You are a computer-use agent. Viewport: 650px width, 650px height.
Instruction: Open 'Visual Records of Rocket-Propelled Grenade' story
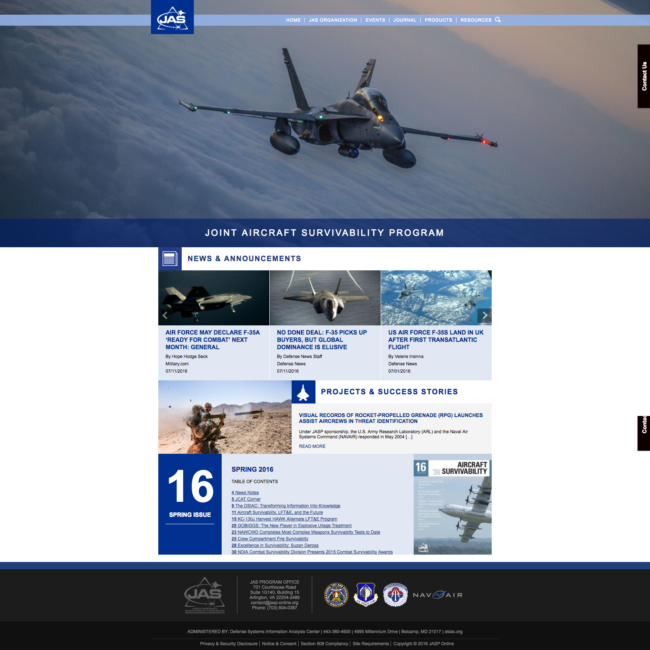point(390,418)
